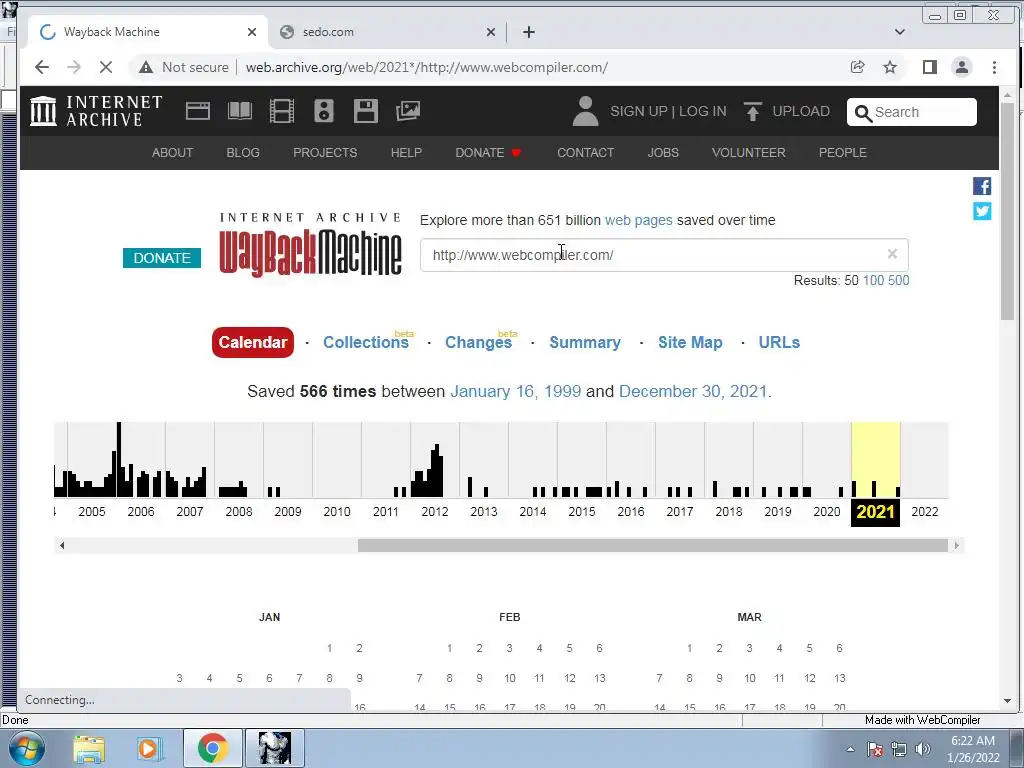Click the user avatar icon
This screenshot has width=1024, height=768.
585,111
